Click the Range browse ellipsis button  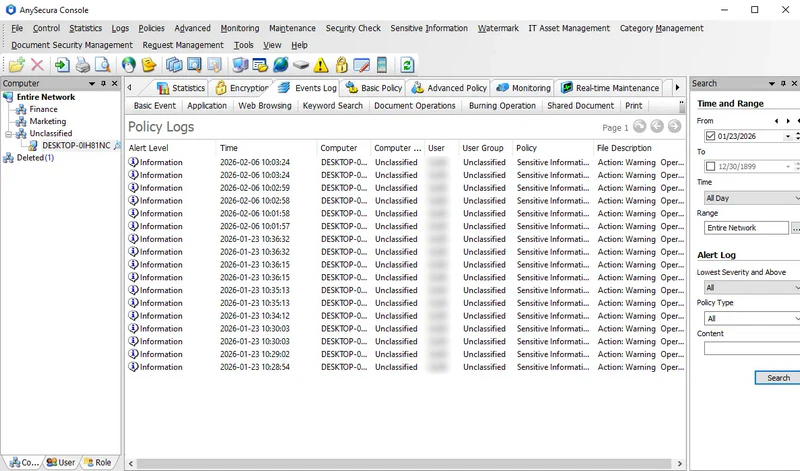tap(795, 228)
